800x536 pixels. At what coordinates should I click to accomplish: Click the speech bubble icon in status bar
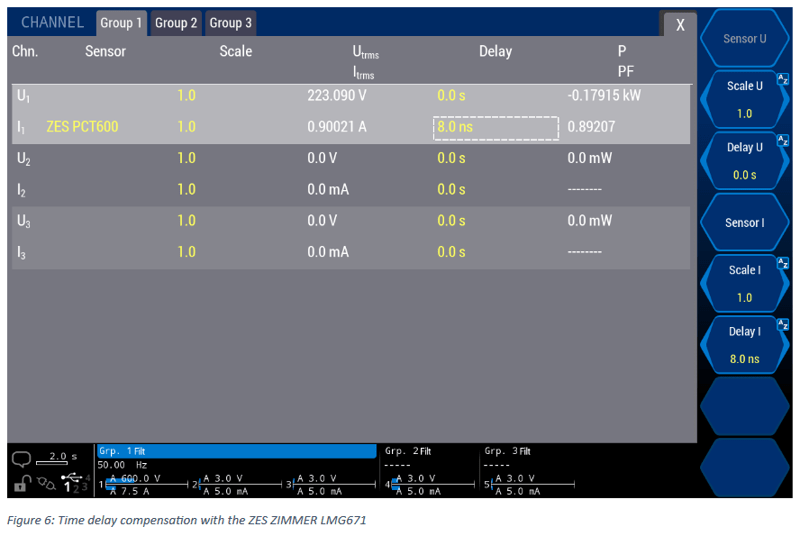coord(21,459)
